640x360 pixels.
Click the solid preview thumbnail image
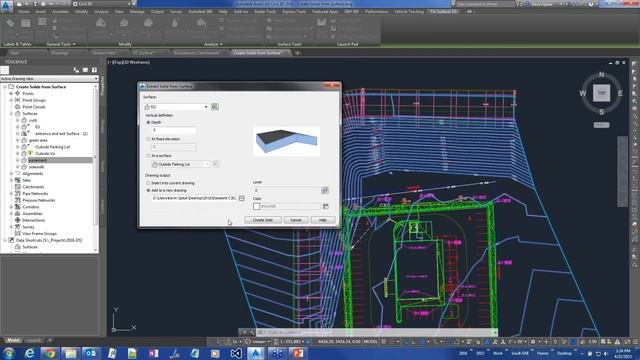pyautogui.click(x=287, y=141)
